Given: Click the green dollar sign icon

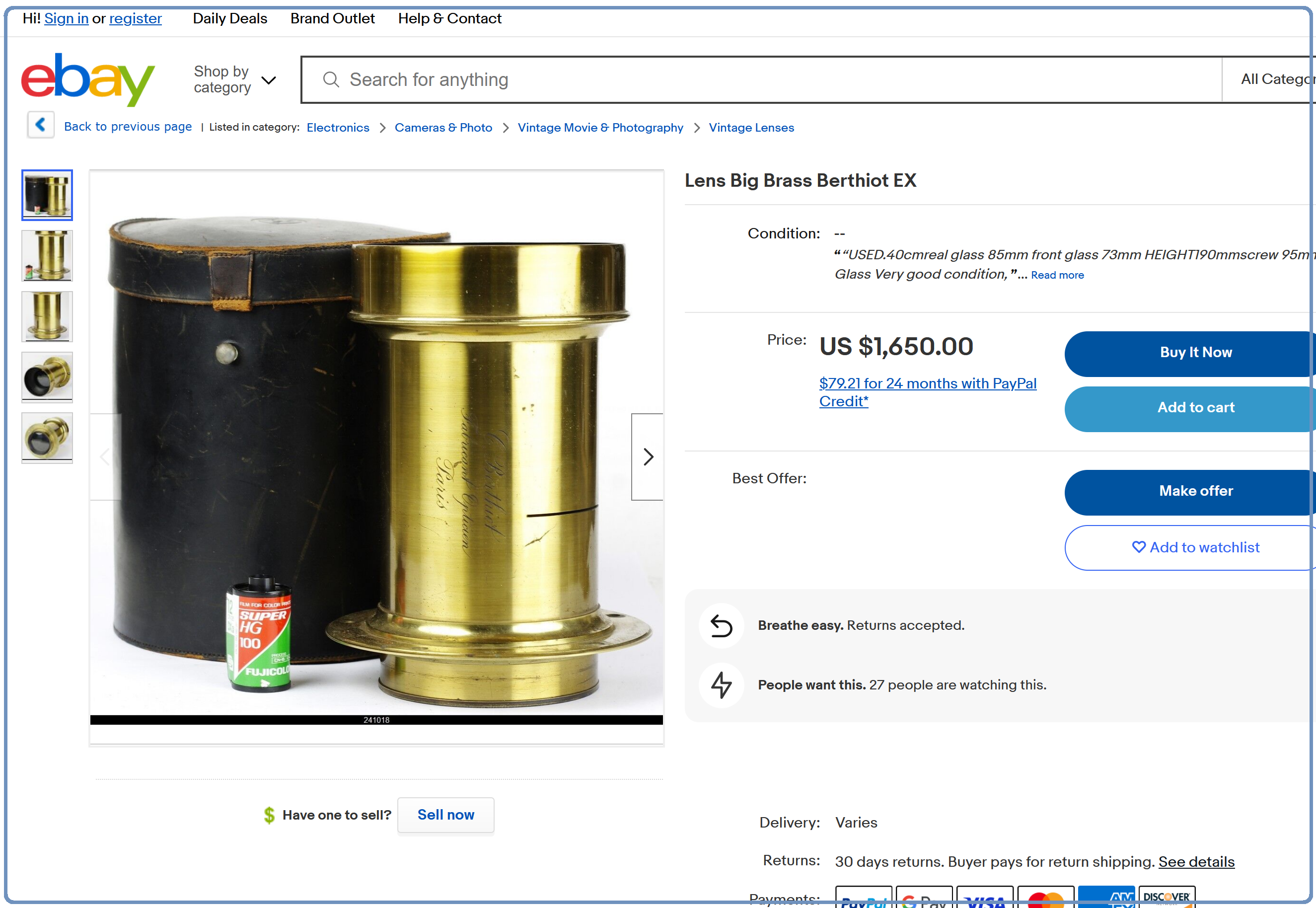Looking at the screenshot, I should (x=269, y=815).
